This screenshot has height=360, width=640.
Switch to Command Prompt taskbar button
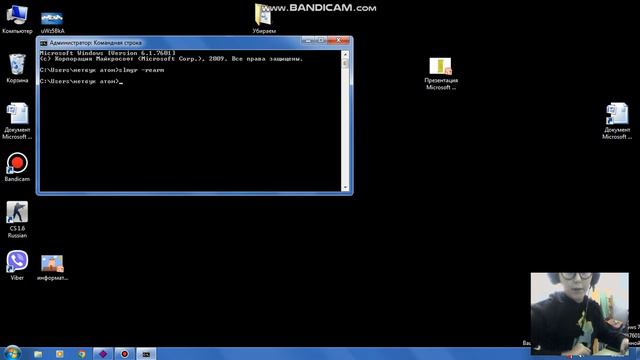pos(146,354)
